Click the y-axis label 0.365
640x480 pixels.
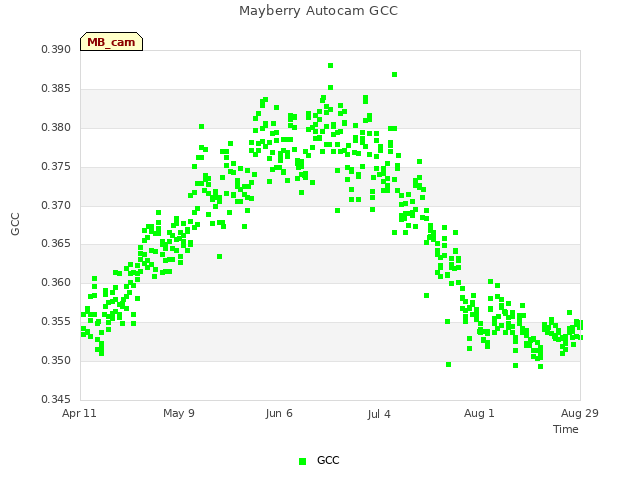[x=56, y=244]
